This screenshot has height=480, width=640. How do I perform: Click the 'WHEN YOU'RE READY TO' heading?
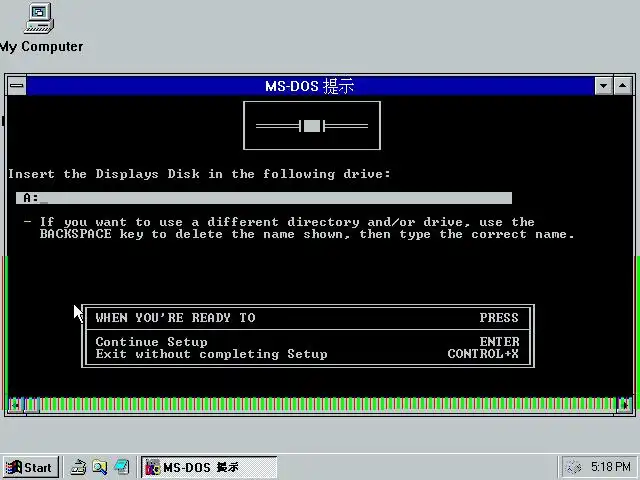(176, 318)
